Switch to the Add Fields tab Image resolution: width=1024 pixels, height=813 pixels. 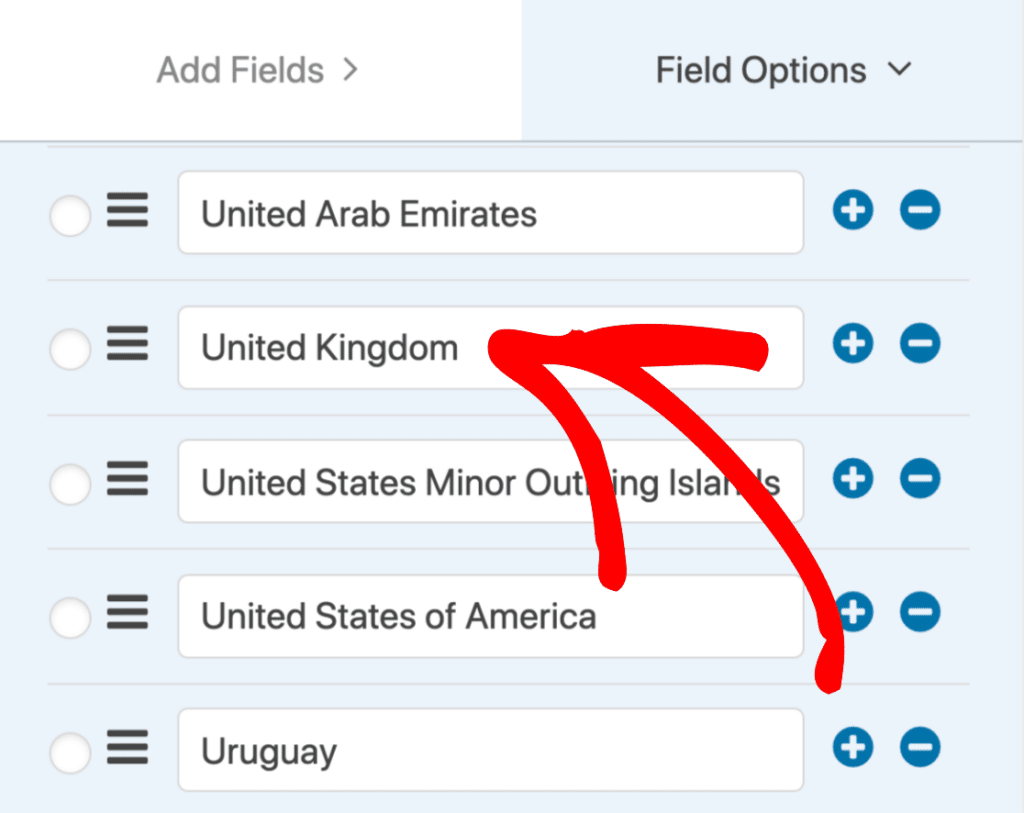tap(240, 70)
